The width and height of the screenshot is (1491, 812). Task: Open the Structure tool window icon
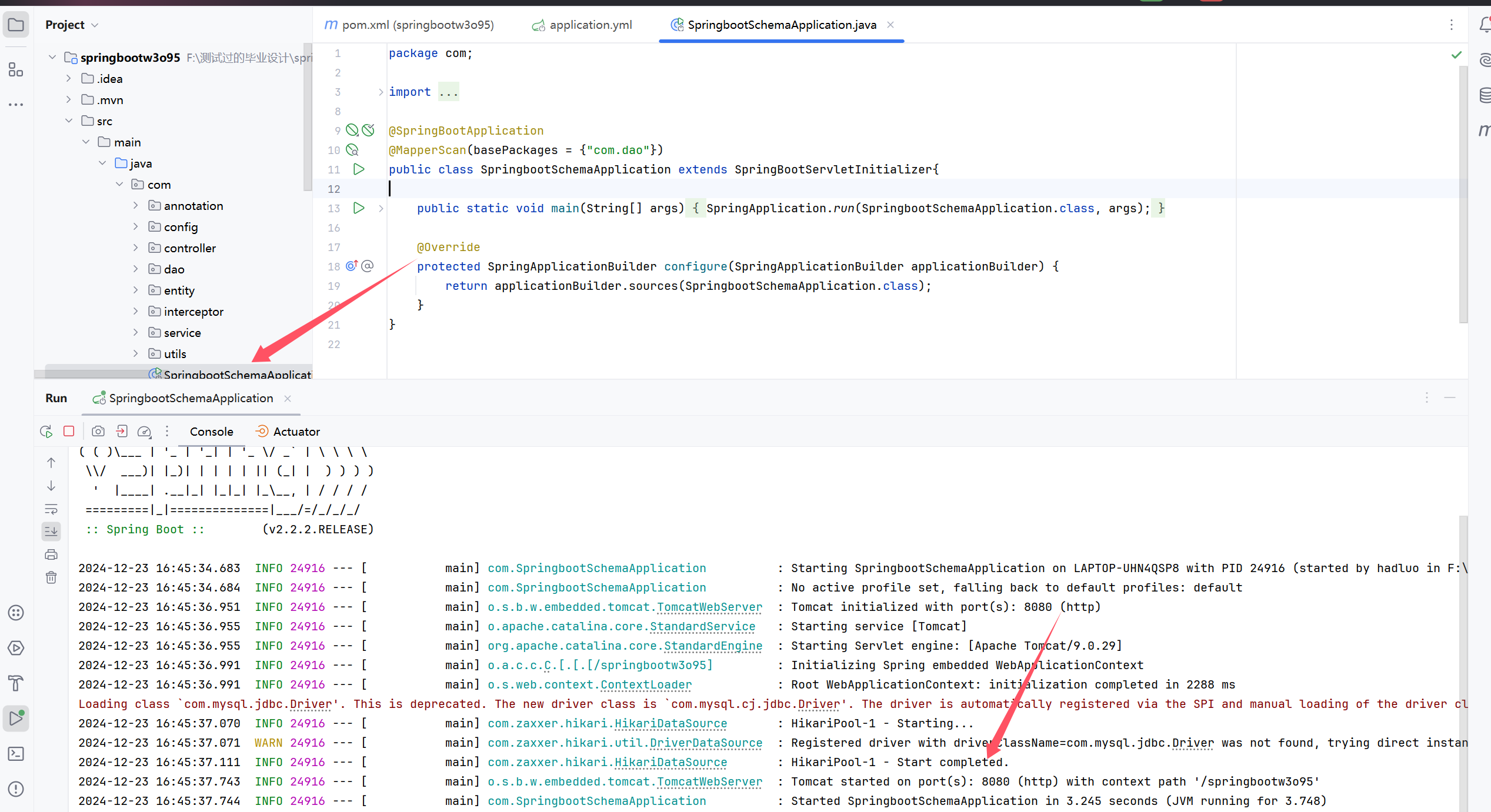tap(16, 70)
